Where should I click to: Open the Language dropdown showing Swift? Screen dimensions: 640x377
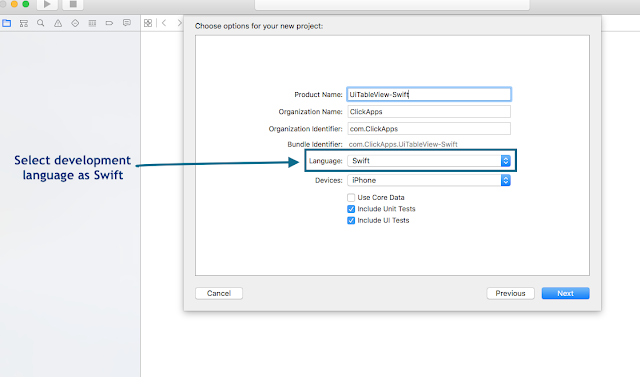tap(429, 161)
